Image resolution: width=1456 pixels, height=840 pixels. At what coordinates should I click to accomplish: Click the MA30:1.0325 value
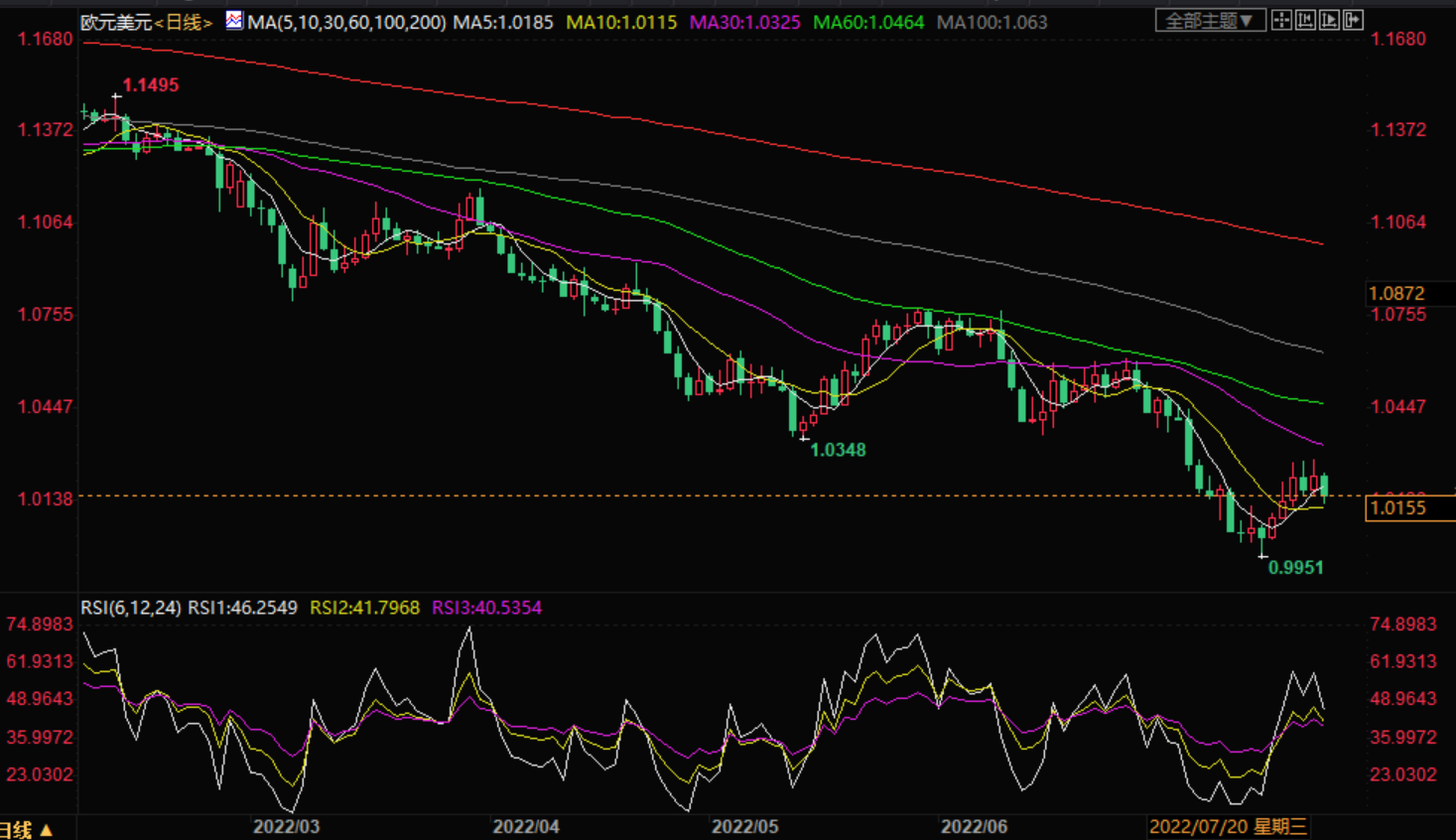click(x=744, y=22)
